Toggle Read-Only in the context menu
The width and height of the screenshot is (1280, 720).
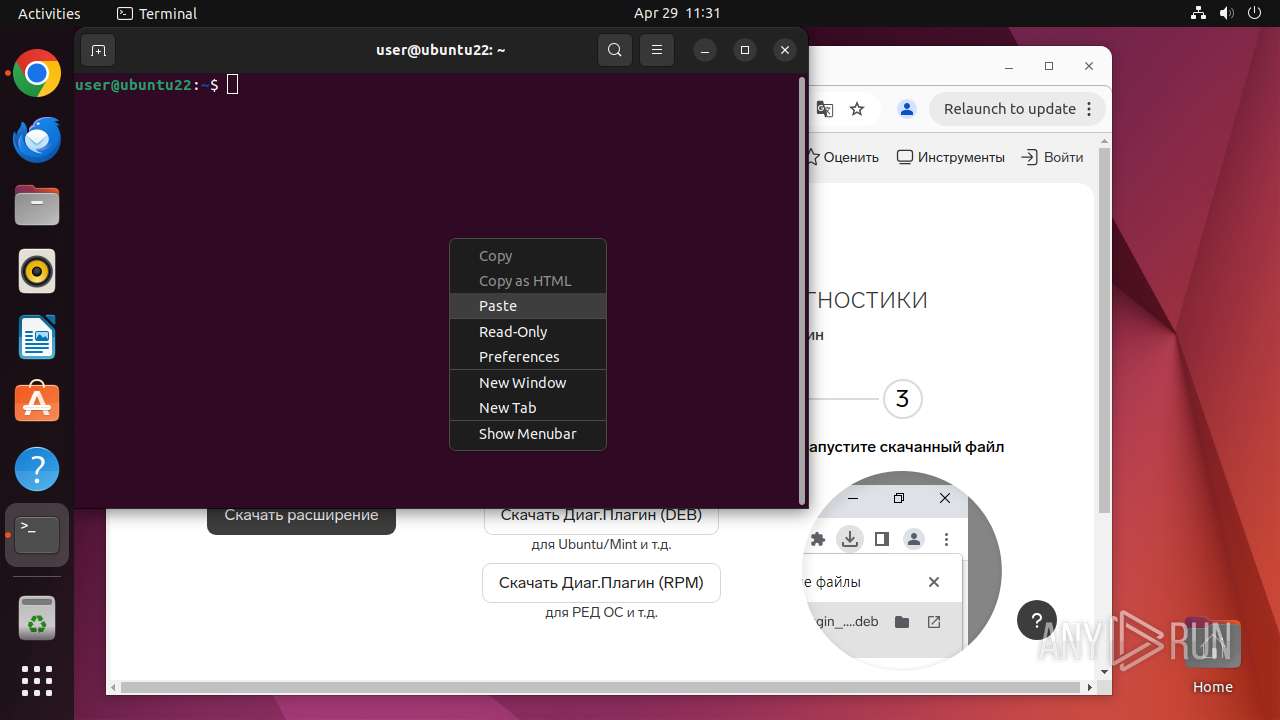tap(528, 332)
